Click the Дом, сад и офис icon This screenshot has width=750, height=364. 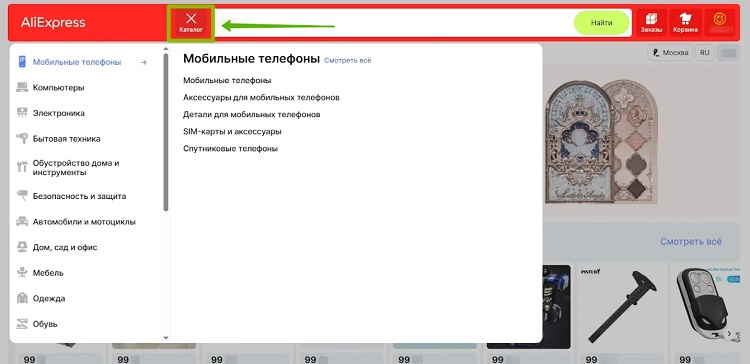tap(22, 247)
